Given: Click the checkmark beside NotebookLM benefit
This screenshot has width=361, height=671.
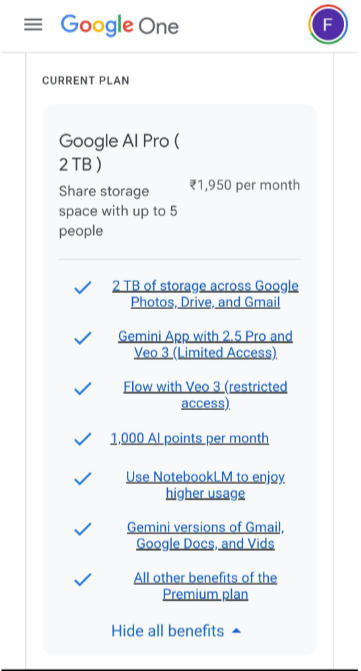Looking at the screenshot, I should [83, 478].
